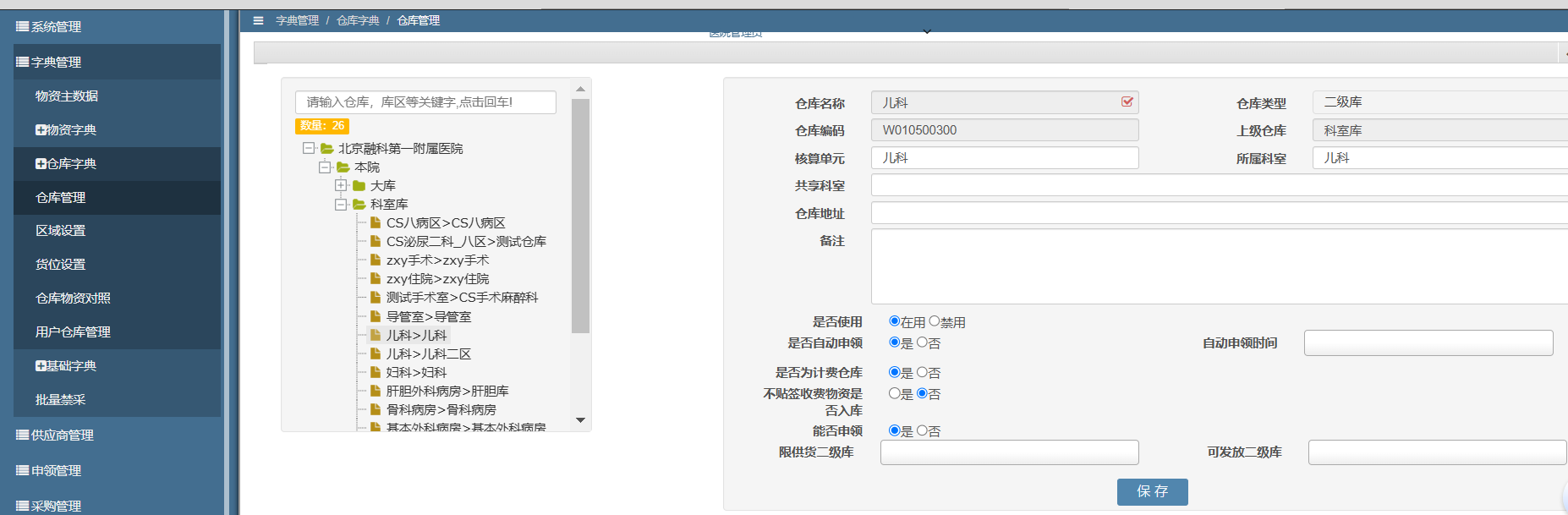The height and width of the screenshot is (515, 1568).
Task: Click the hamburger menu icon in breadcrumb bar
Action: click(x=258, y=20)
